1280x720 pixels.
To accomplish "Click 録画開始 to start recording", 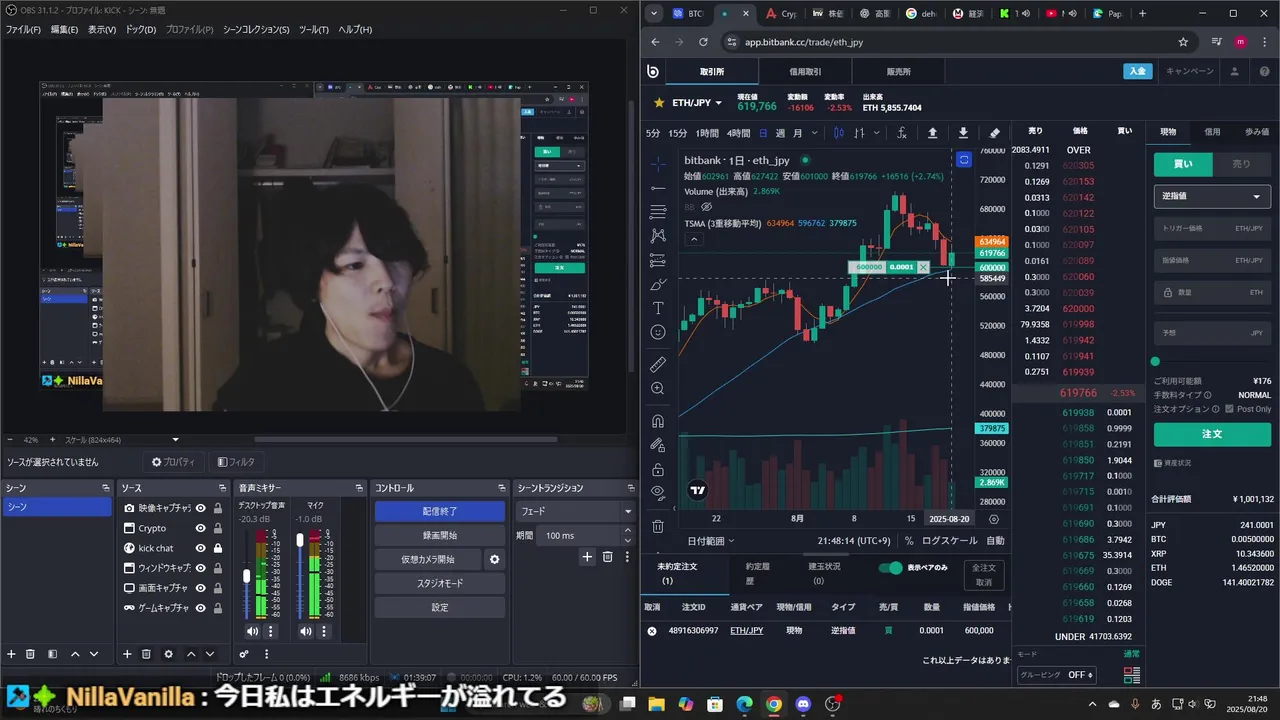I will (x=440, y=535).
